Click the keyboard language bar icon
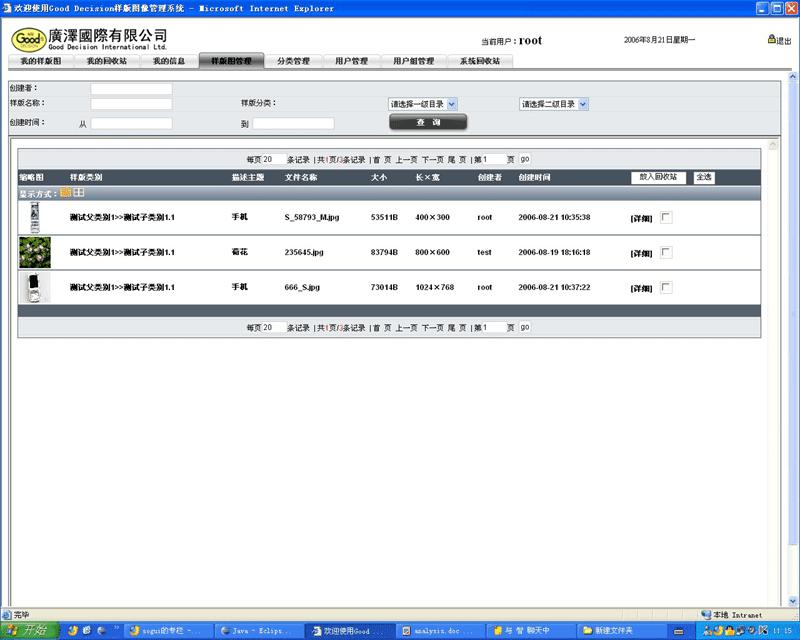This screenshot has width=800, height=640. click(x=679, y=631)
